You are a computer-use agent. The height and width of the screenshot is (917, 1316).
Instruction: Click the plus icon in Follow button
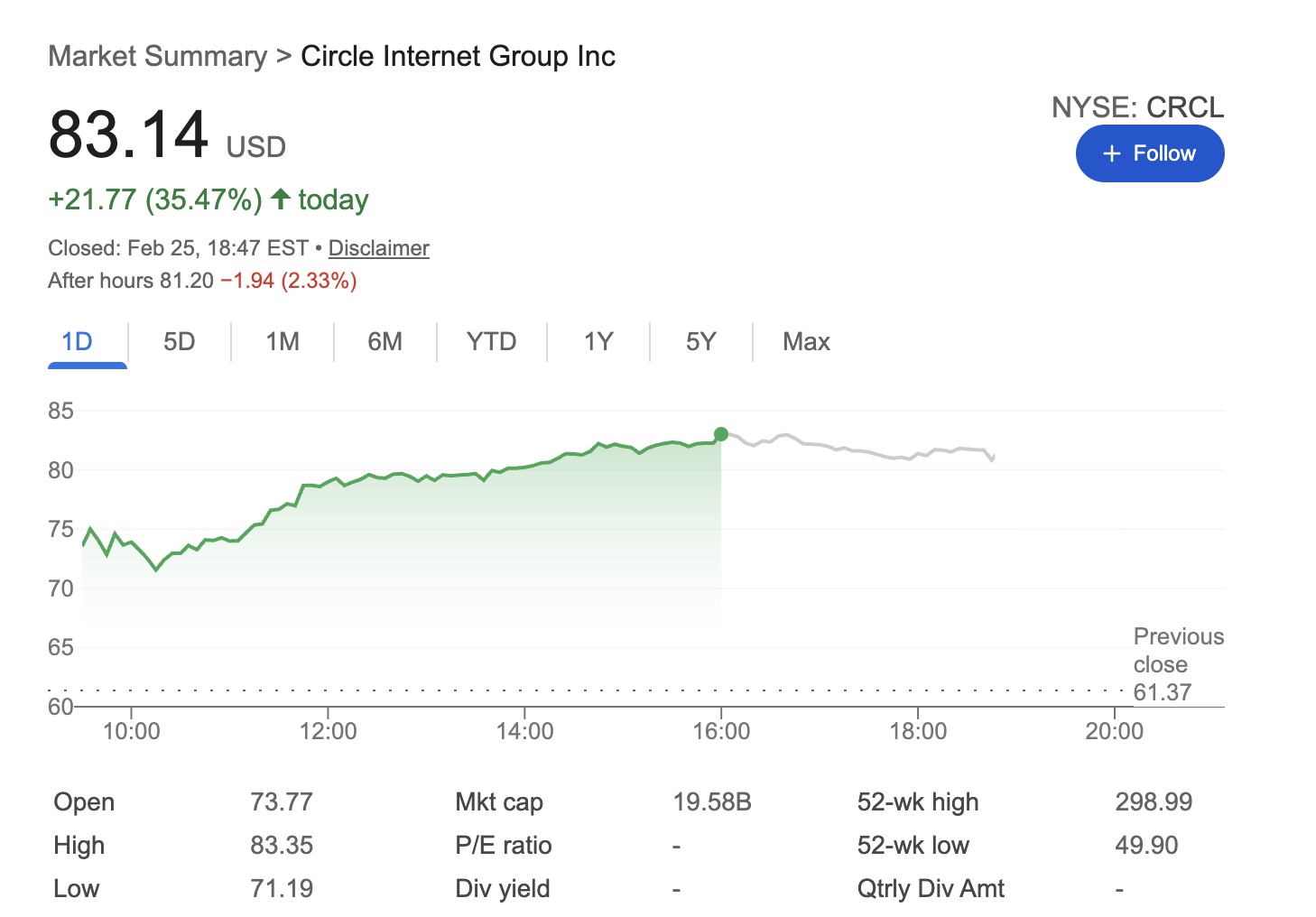pyautogui.click(x=1112, y=154)
